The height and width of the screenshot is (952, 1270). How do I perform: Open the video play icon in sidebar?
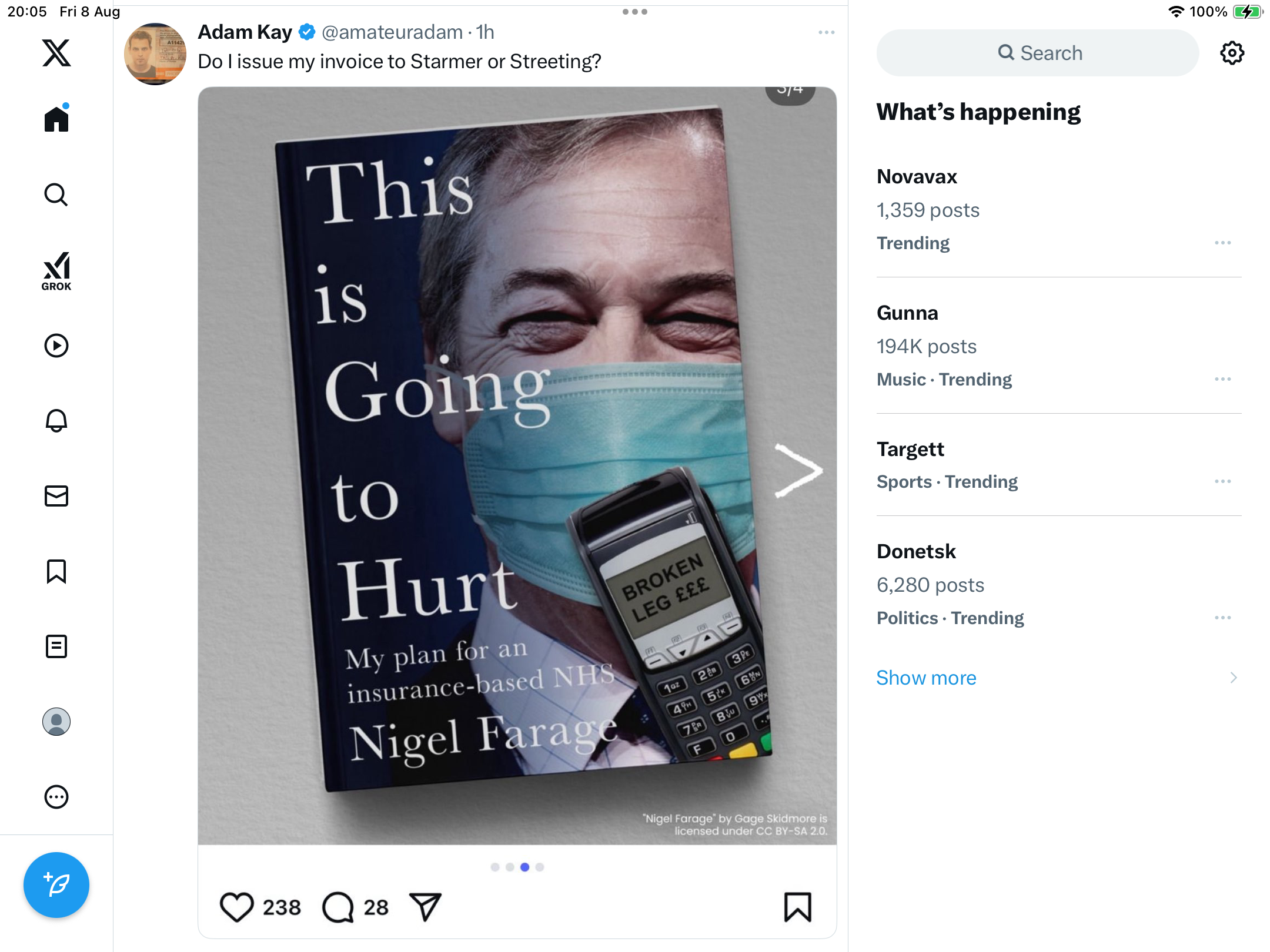[x=56, y=346]
